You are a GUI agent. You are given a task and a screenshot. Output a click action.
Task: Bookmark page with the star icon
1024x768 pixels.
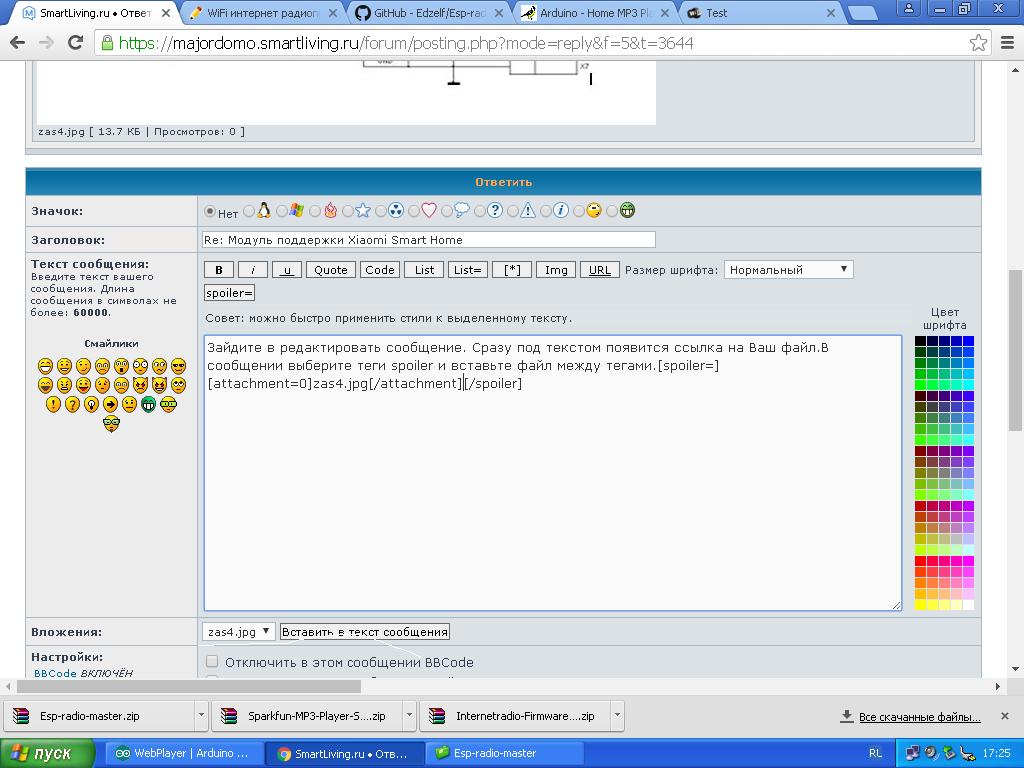point(978,43)
